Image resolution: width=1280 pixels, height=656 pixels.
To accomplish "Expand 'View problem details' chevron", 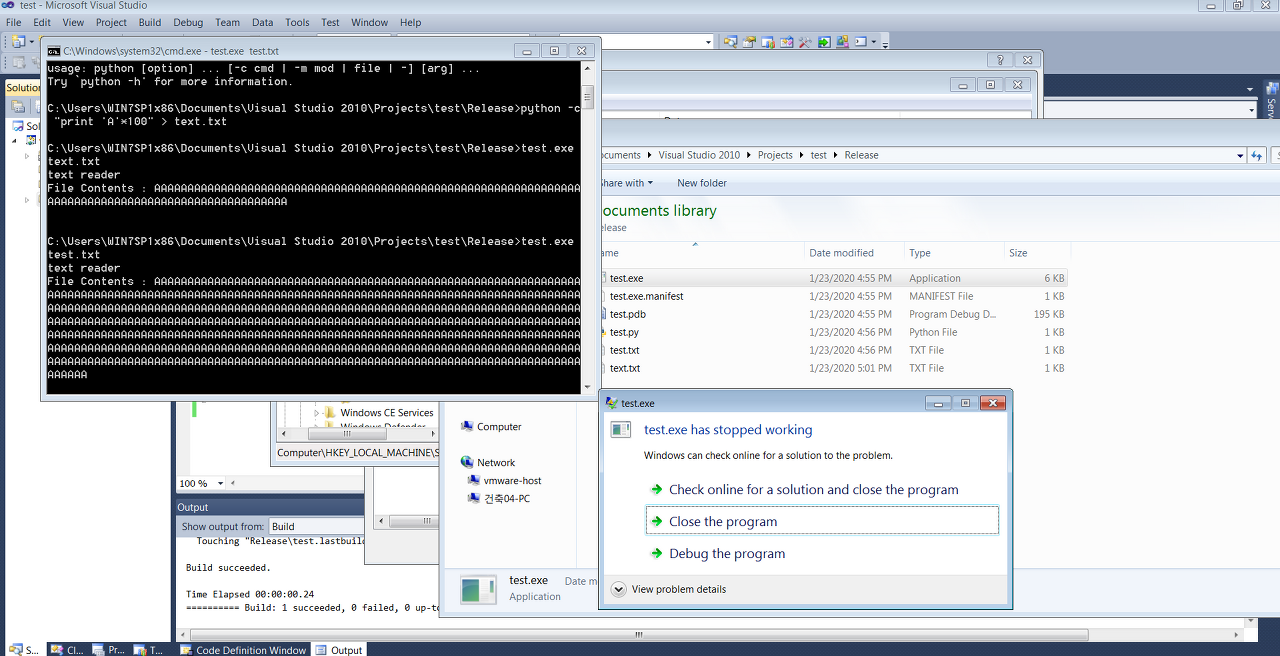I will (618, 589).
